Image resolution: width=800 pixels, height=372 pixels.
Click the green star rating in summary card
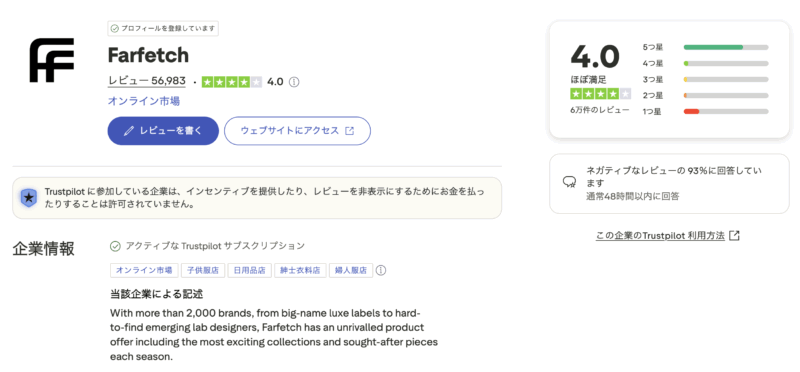tap(601, 94)
